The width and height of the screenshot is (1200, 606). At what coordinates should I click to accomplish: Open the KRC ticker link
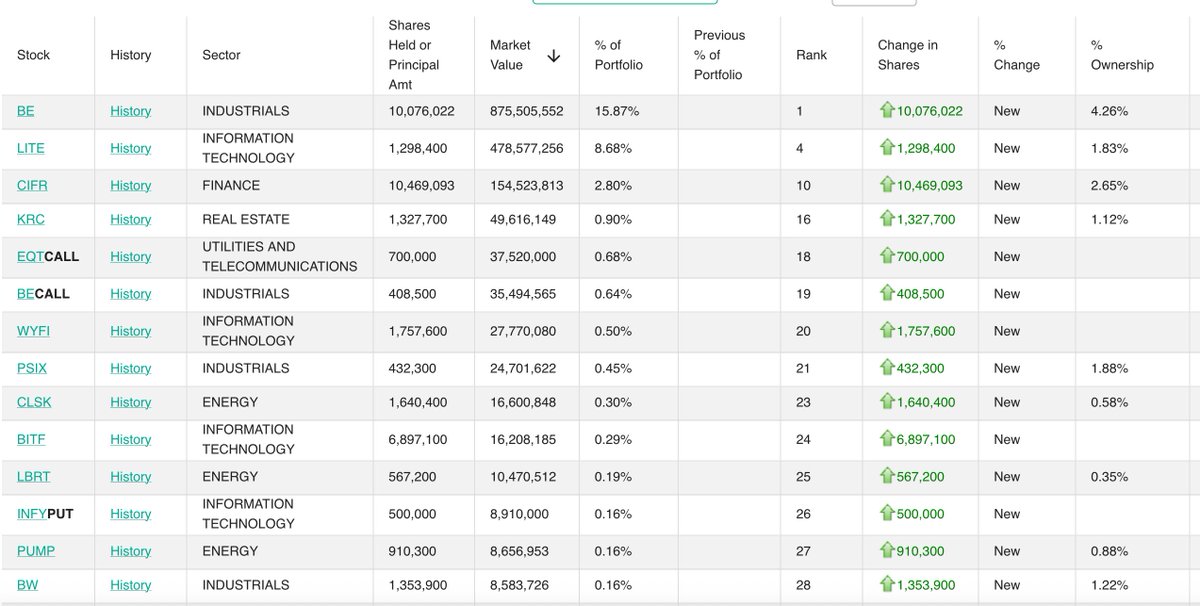(31, 219)
